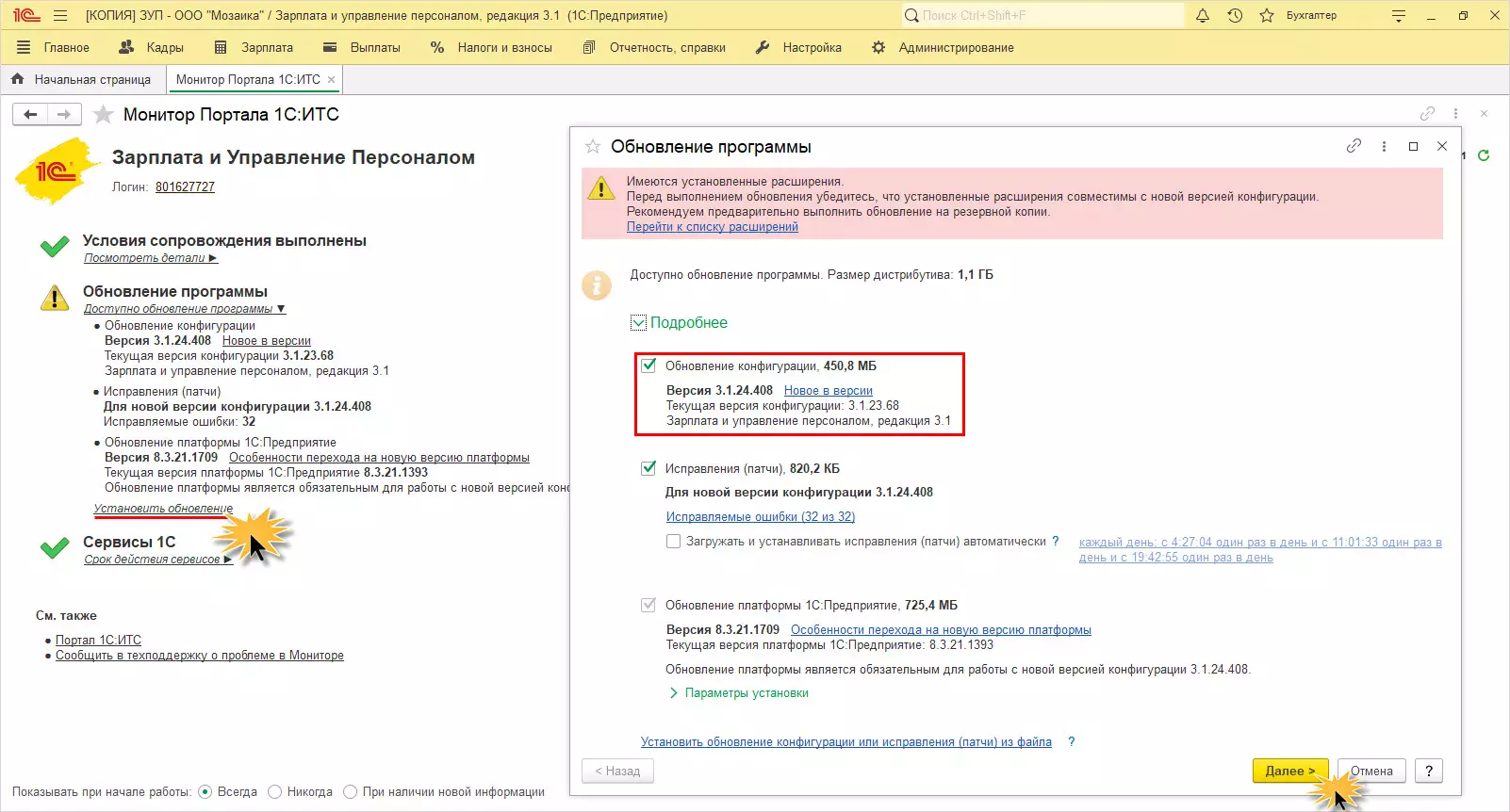Image resolution: width=1510 pixels, height=812 pixels.
Task: Open the Настройка section
Action: point(798,47)
